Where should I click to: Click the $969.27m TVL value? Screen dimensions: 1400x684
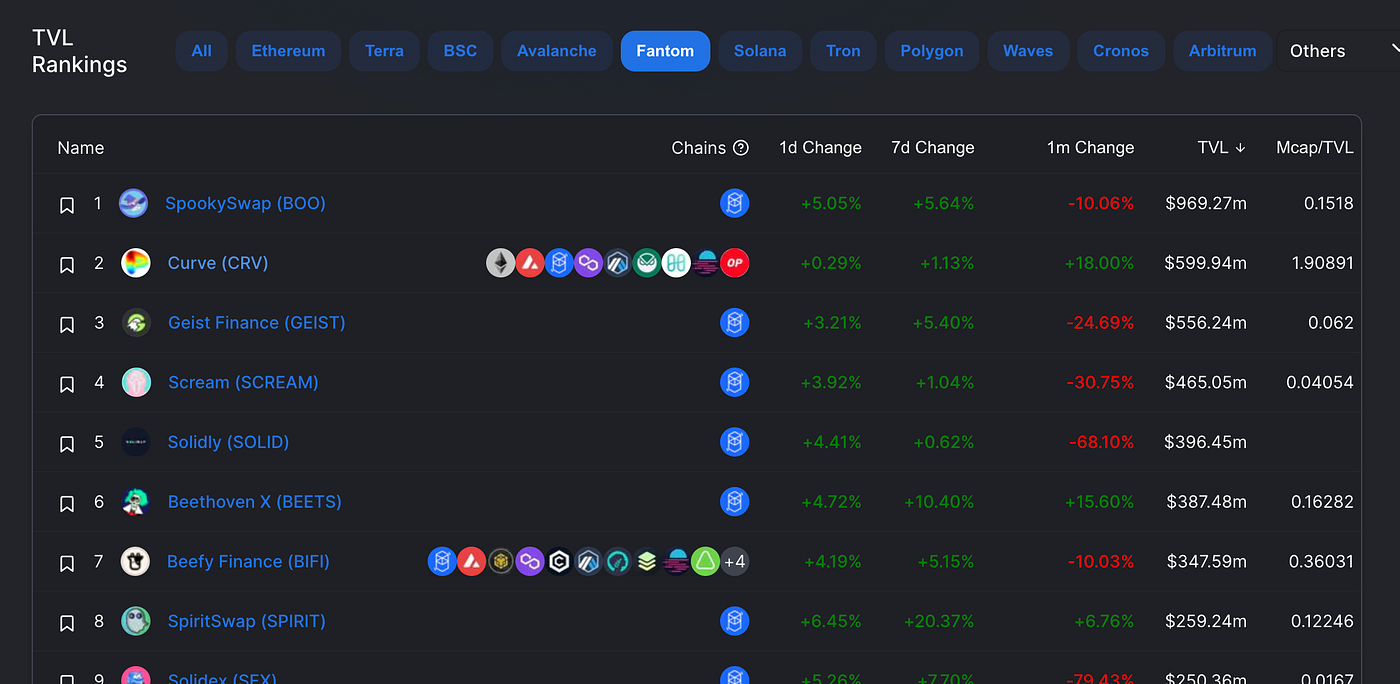(x=1206, y=203)
